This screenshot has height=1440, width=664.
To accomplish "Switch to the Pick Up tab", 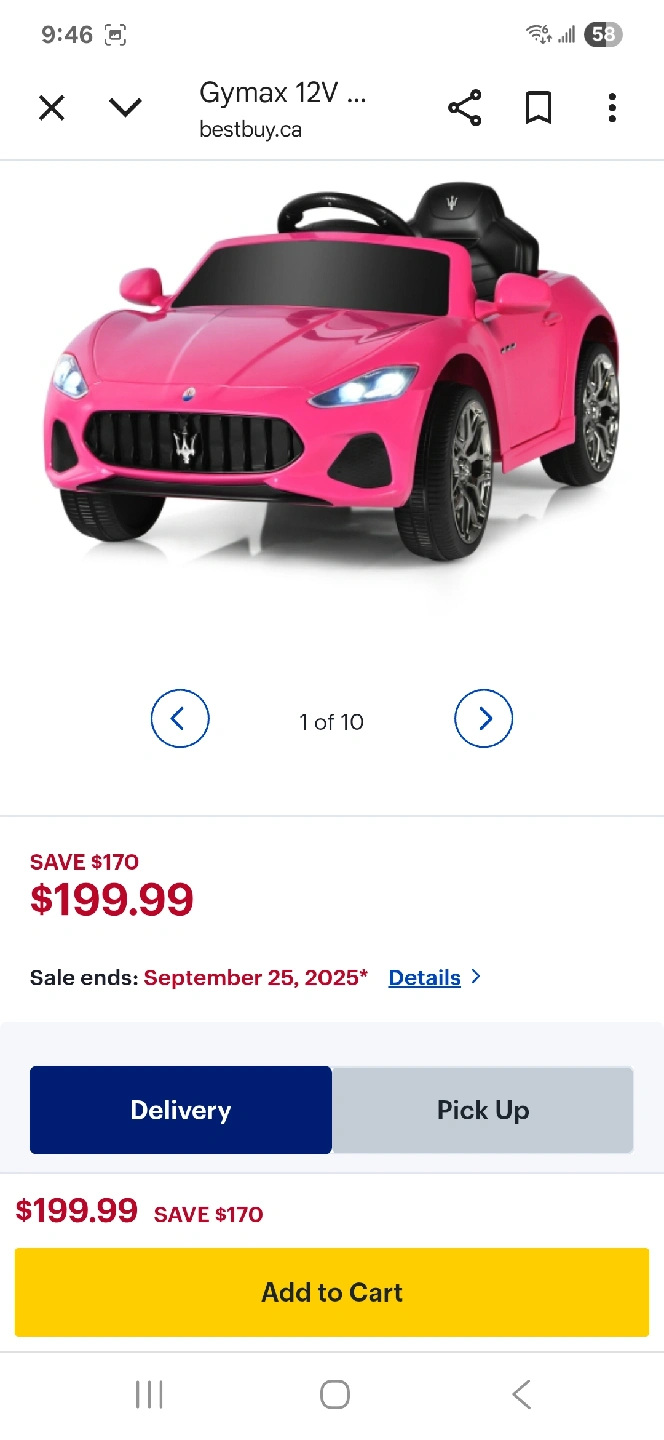I will (483, 1110).
